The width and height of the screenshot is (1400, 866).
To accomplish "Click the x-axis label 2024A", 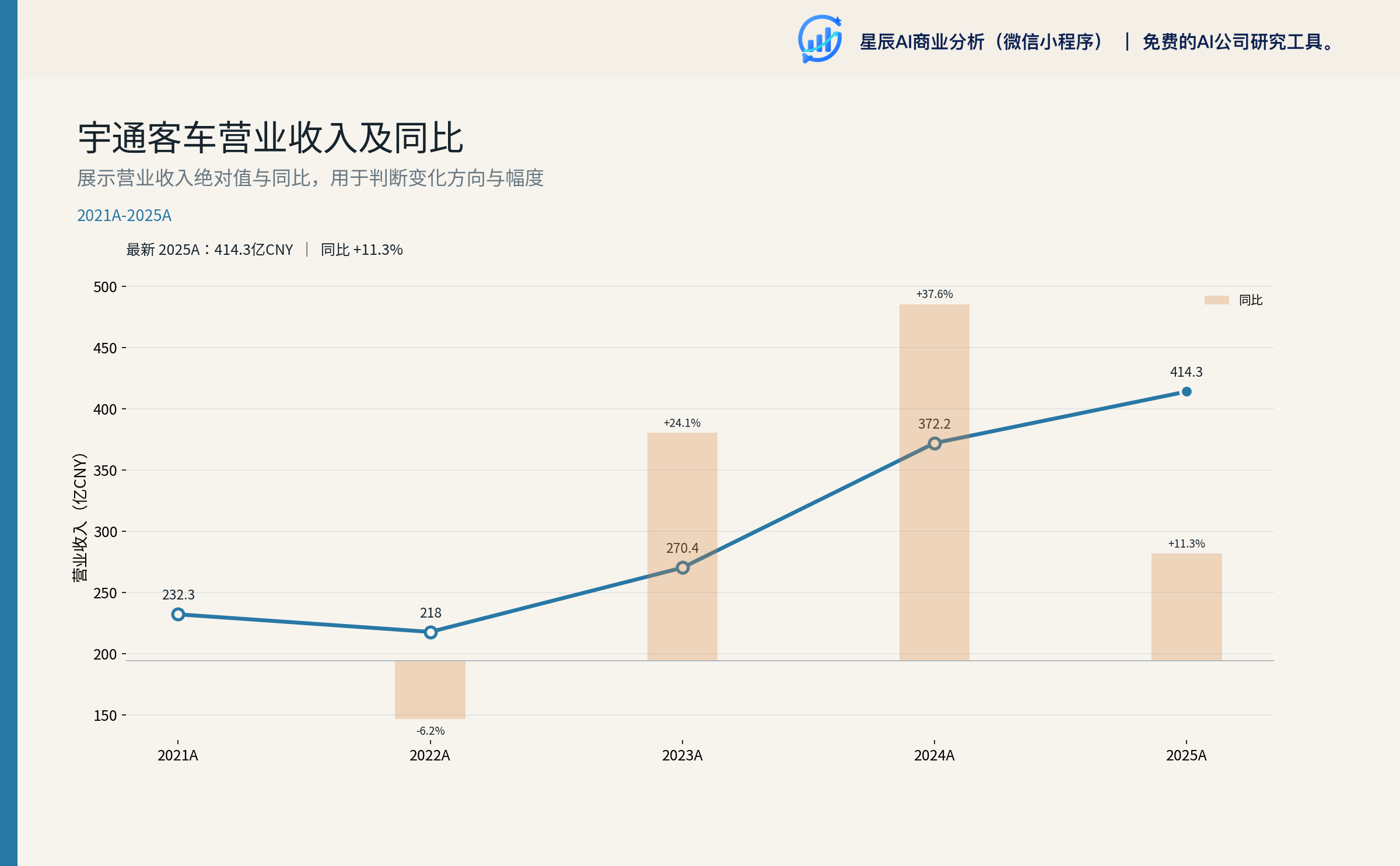I will [935, 756].
